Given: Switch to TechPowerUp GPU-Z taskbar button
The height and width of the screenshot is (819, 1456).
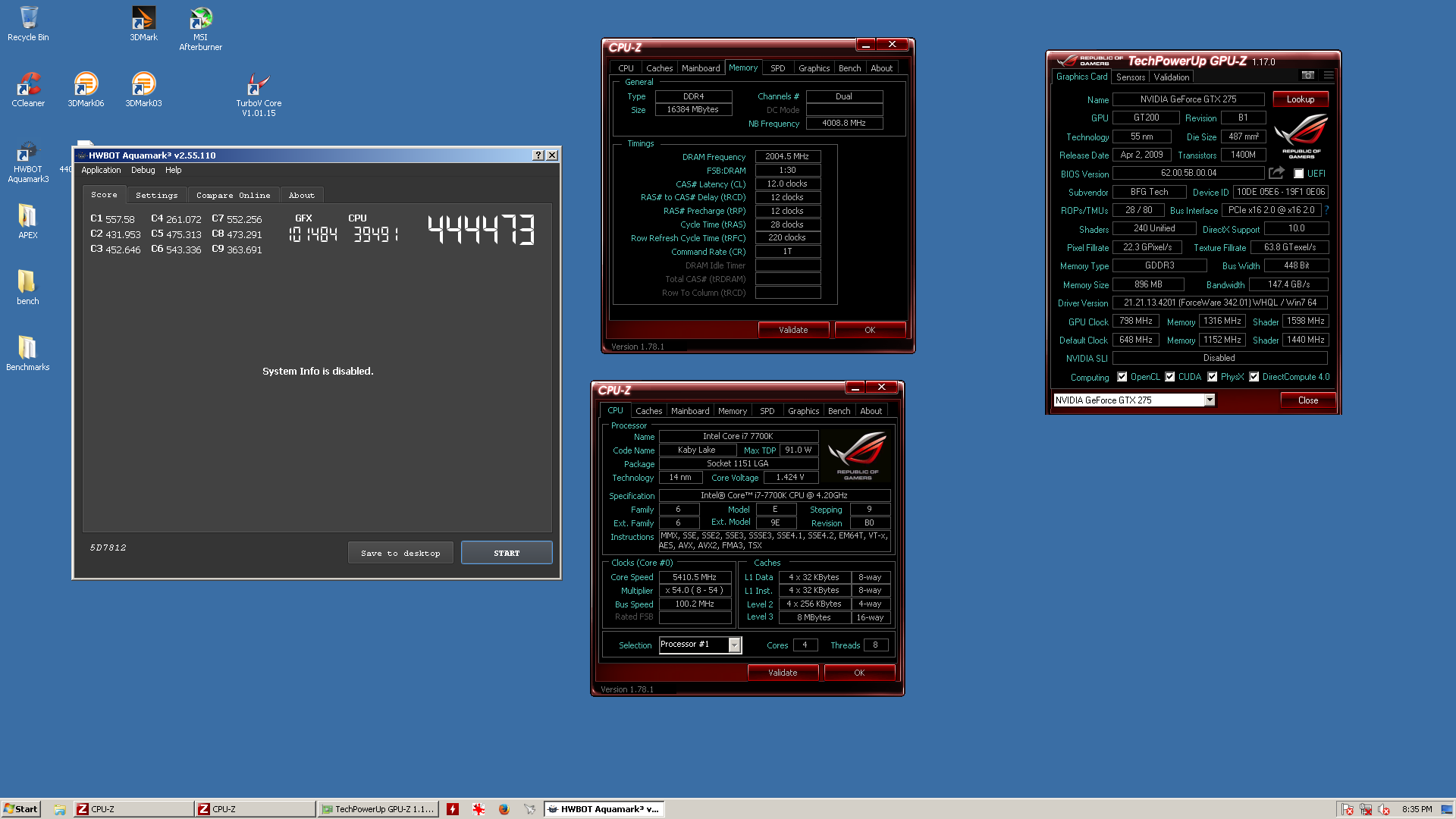Looking at the screenshot, I should 378,809.
